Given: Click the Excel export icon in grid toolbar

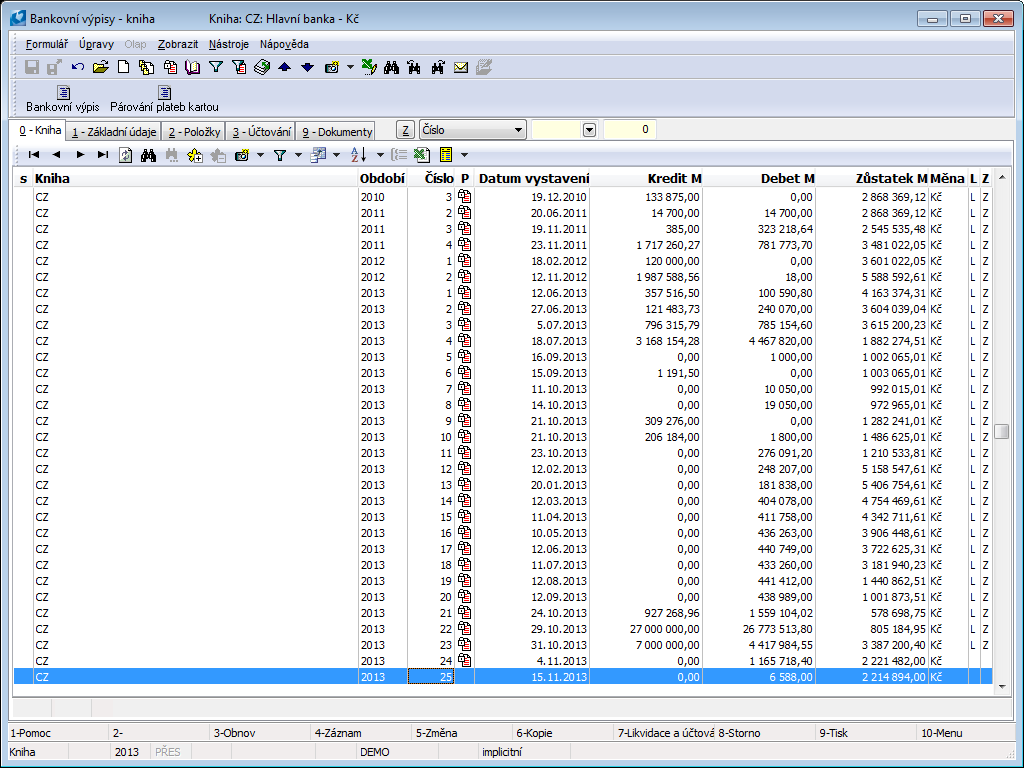Looking at the screenshot, I should point(421,155).
